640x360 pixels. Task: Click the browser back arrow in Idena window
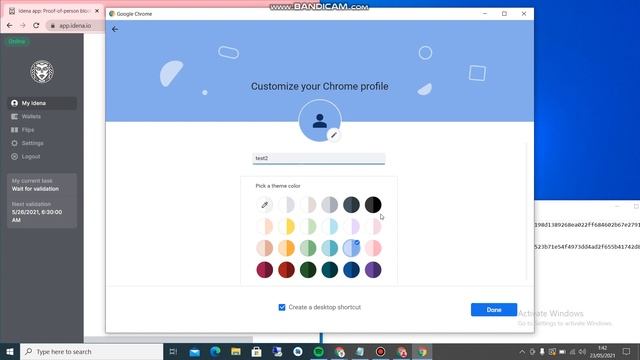pos(10,25)
